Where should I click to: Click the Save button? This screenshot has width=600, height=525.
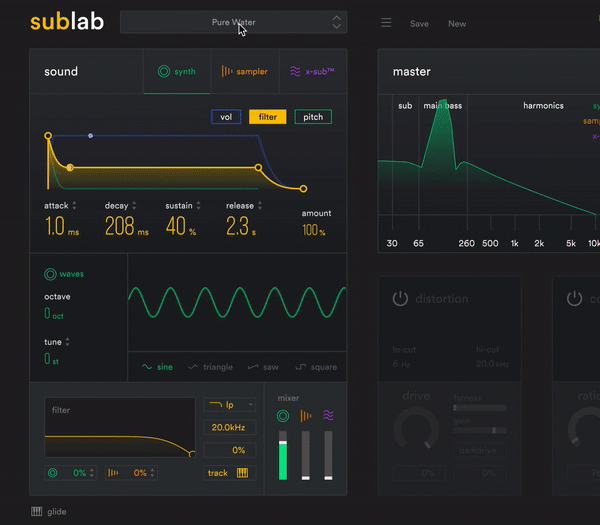419,24
